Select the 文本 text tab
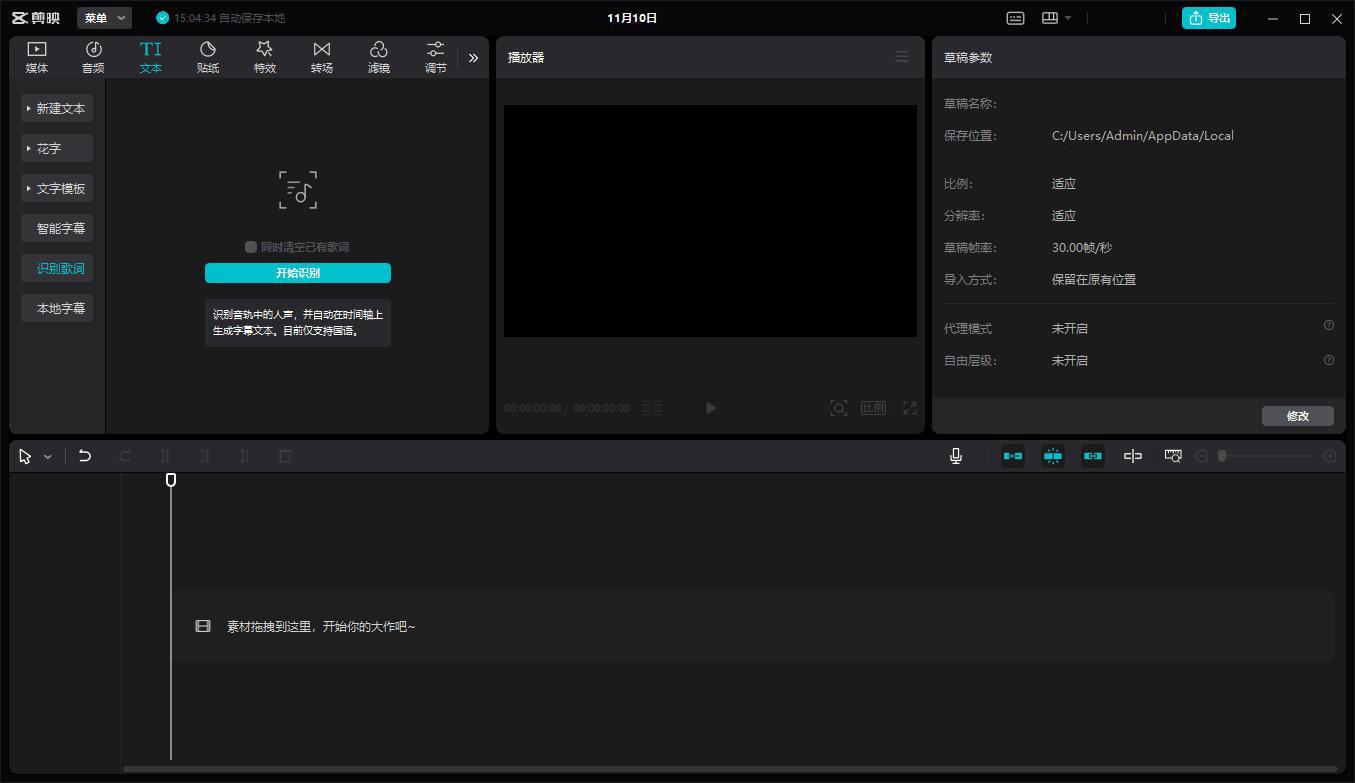 coord(150,57)
